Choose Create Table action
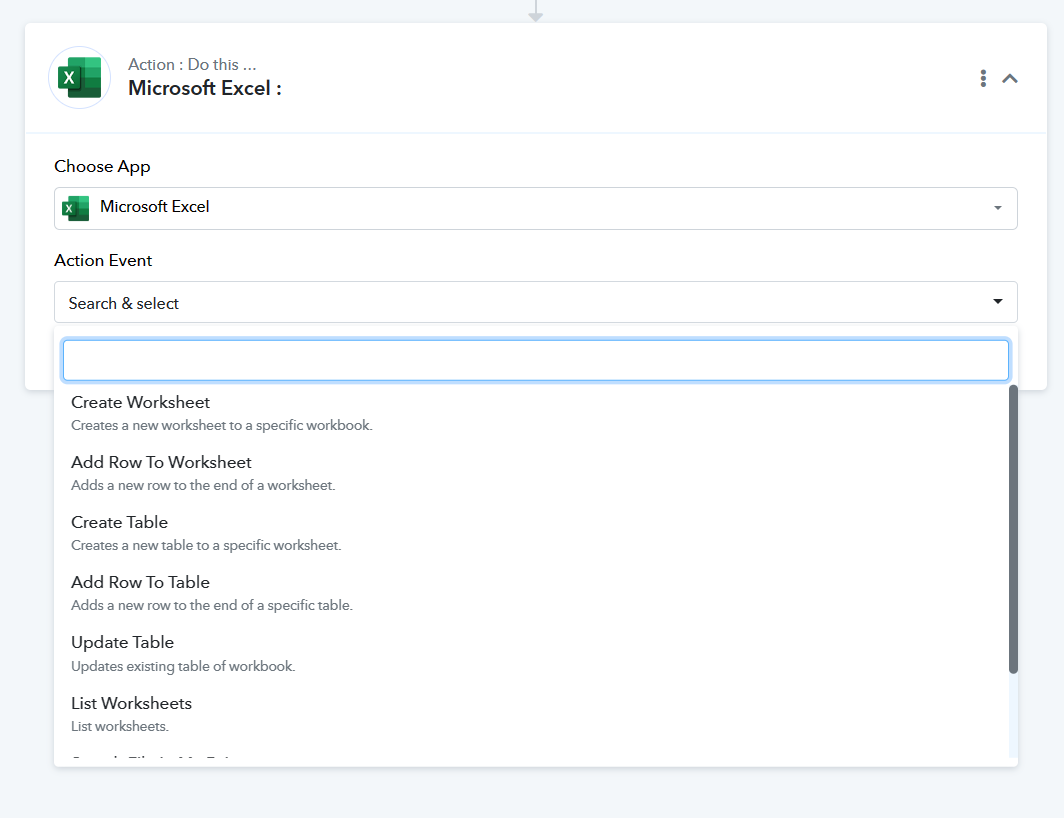1064x818 pixels. 536,534
